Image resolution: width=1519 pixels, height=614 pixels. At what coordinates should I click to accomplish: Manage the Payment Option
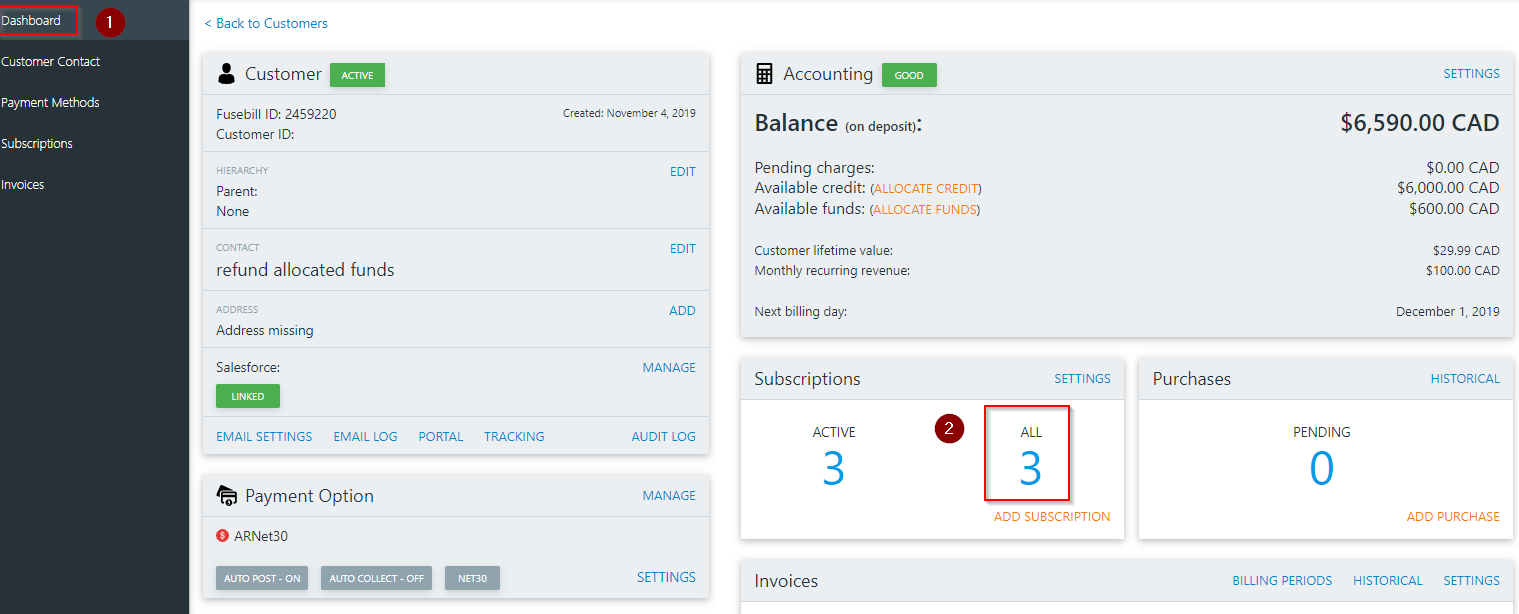pos(669,496)
